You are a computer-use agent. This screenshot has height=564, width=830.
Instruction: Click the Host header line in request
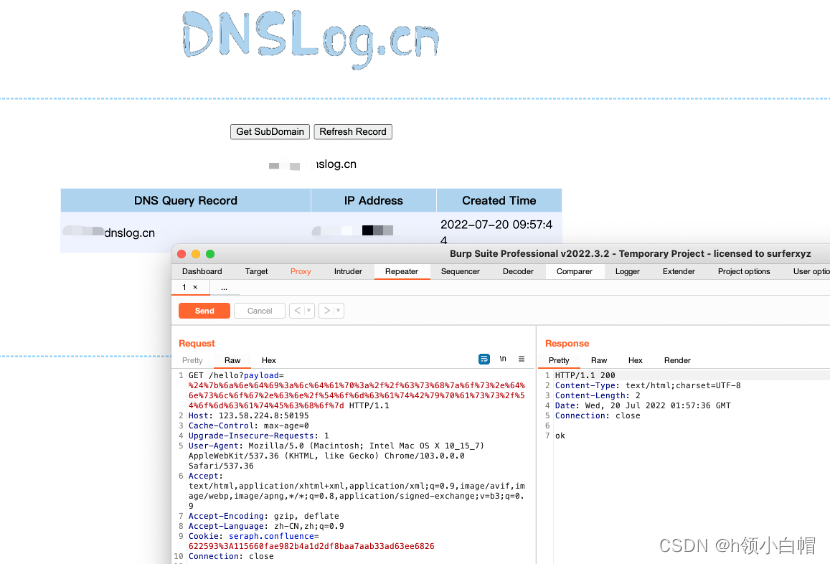pyautogui.click(x=248, y=416)
